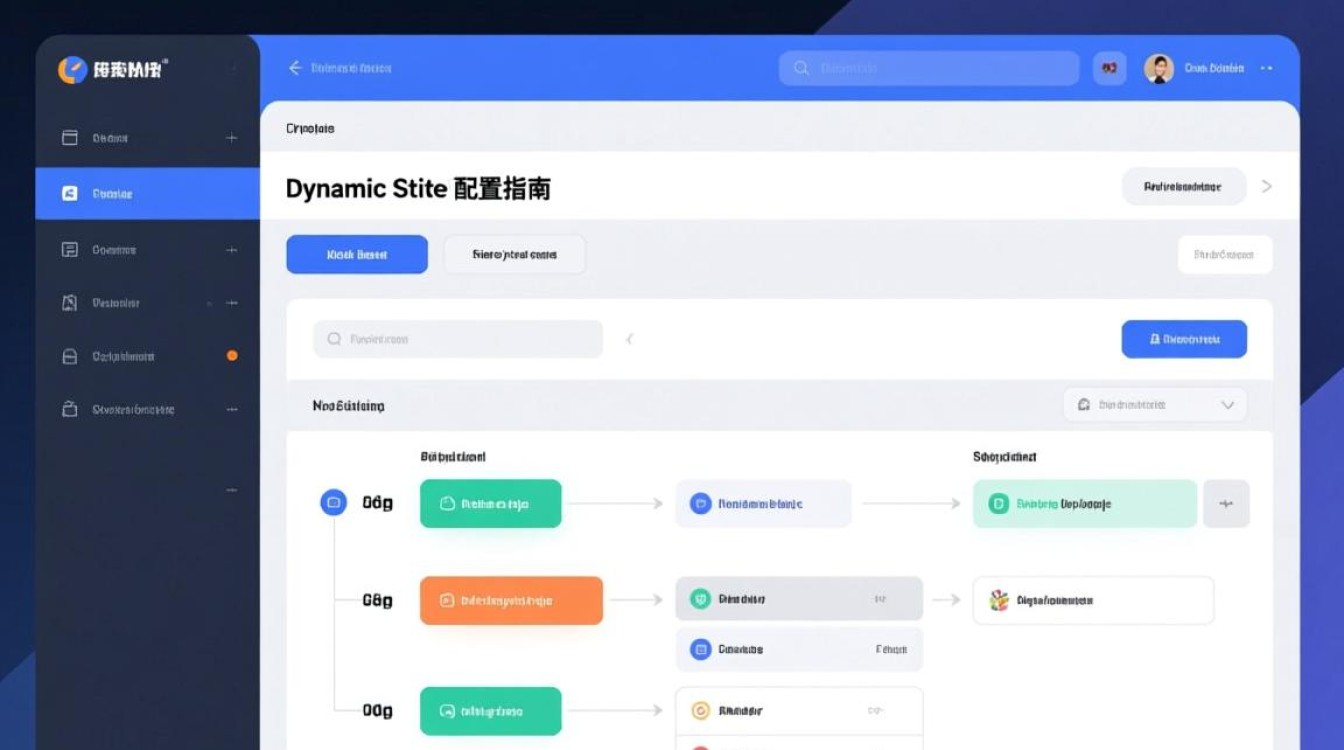The height and width of the screenshot is (750, 1344).
Task: Click the back arrow in the blue header
Action: [295, 68]
